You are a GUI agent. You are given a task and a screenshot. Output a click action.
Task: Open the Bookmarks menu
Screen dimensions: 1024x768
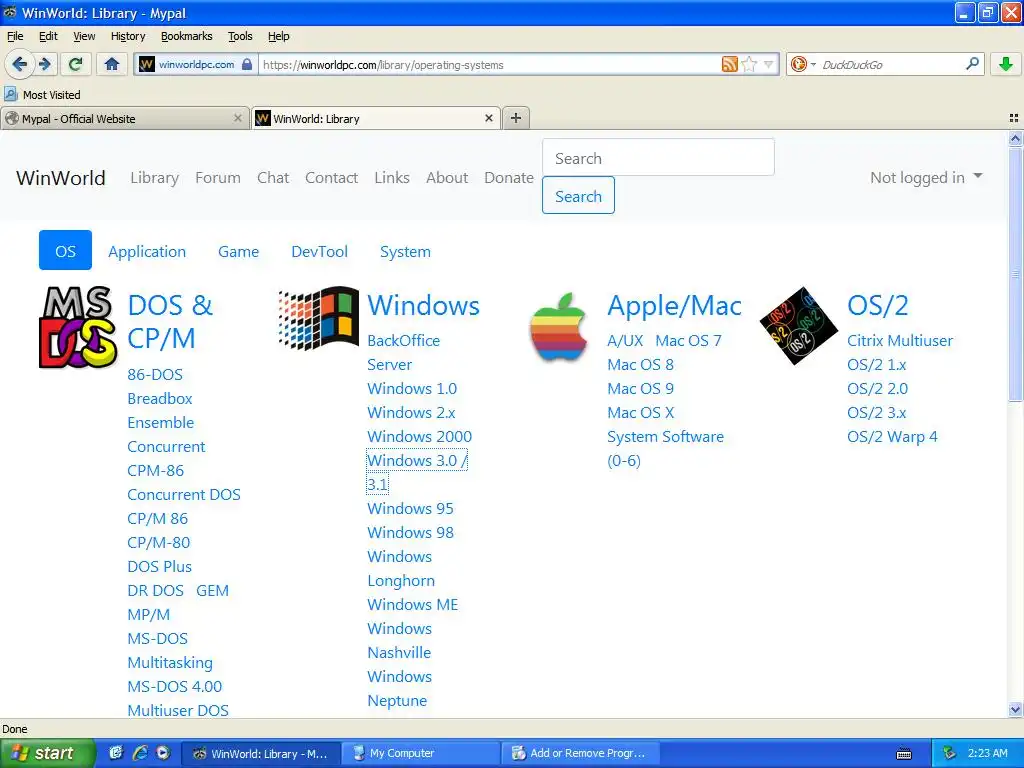click(187, 36)
